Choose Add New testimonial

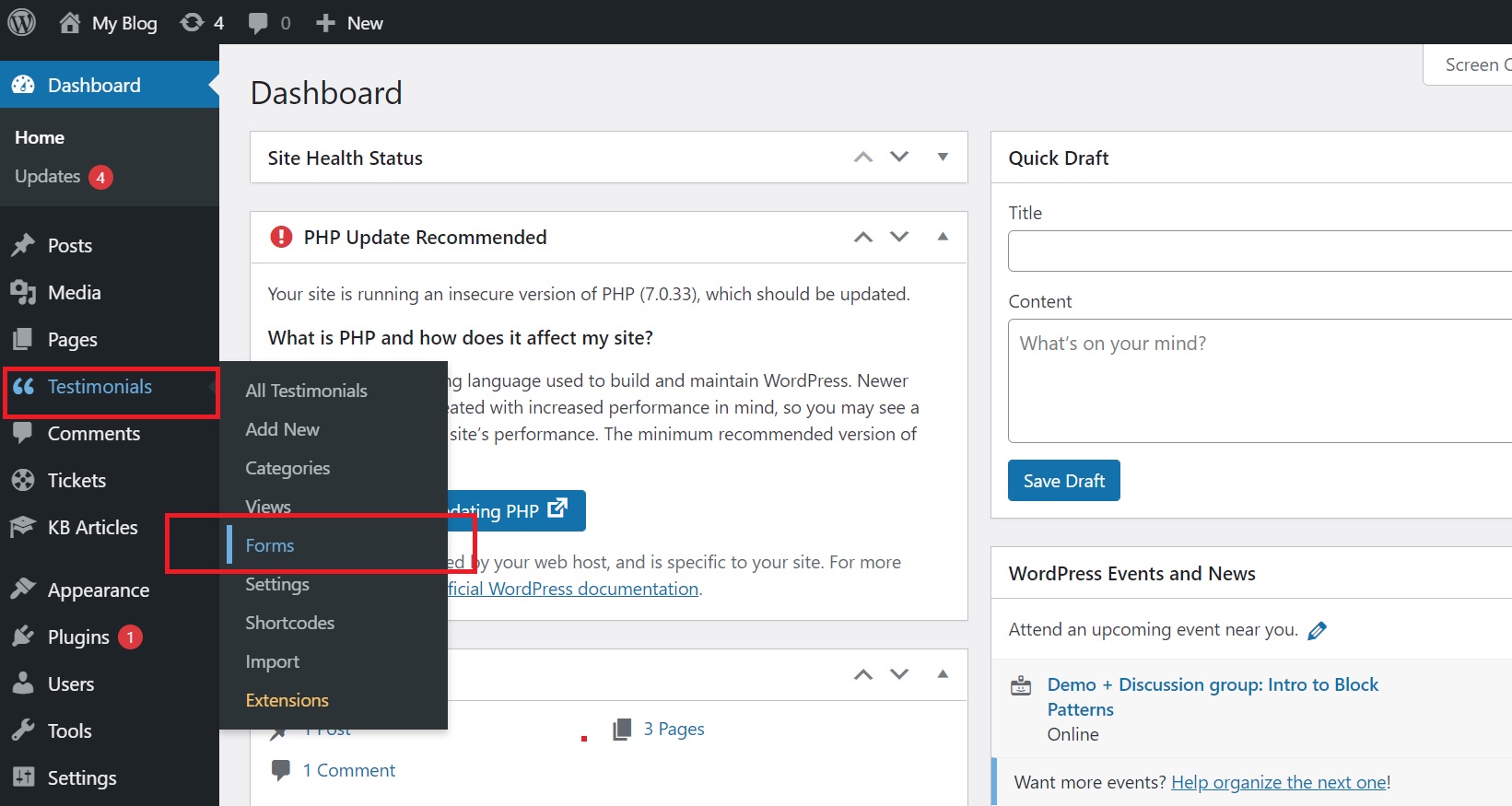[282, 429]
